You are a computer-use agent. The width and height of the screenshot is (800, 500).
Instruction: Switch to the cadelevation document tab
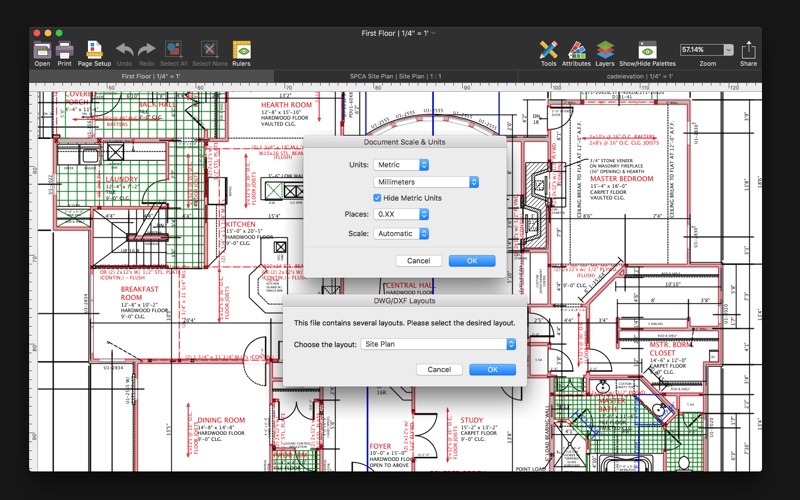[x=640, y=76]
